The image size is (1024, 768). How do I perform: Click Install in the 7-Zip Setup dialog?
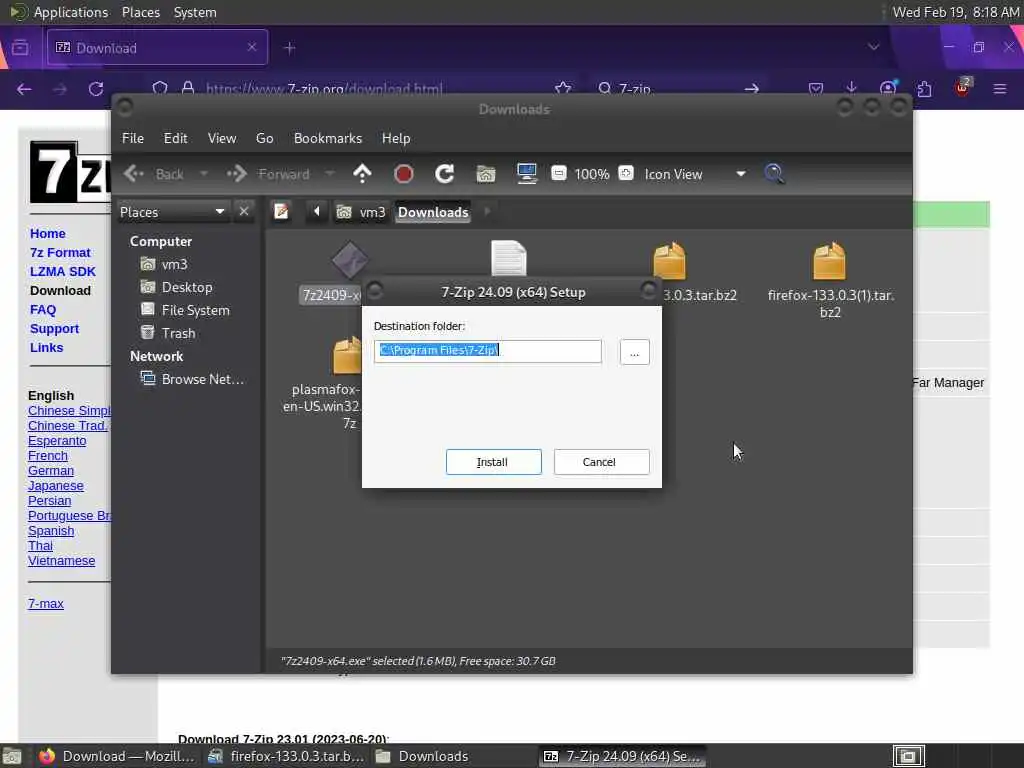[x=493, y=462]
